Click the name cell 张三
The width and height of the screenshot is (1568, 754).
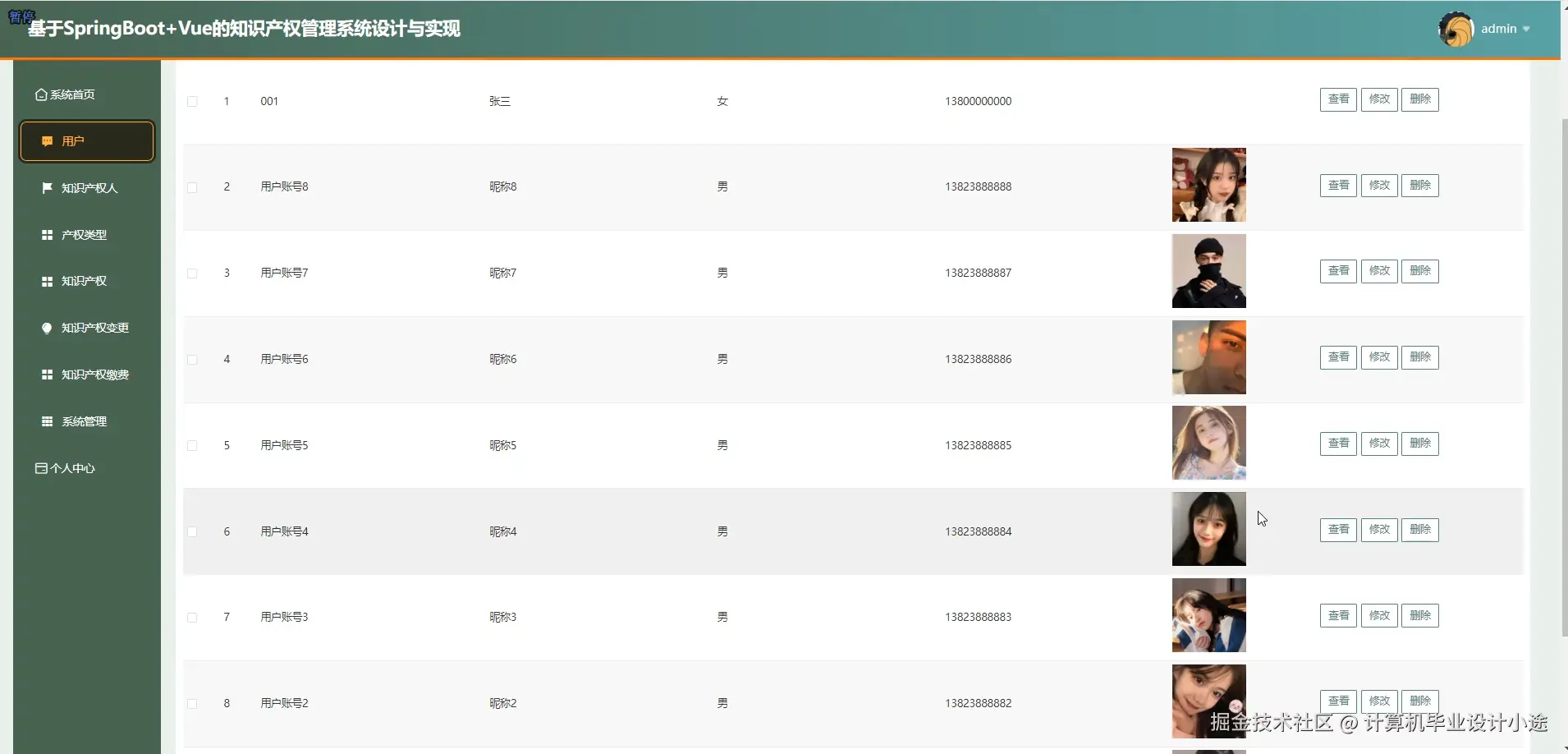point(500,102)
